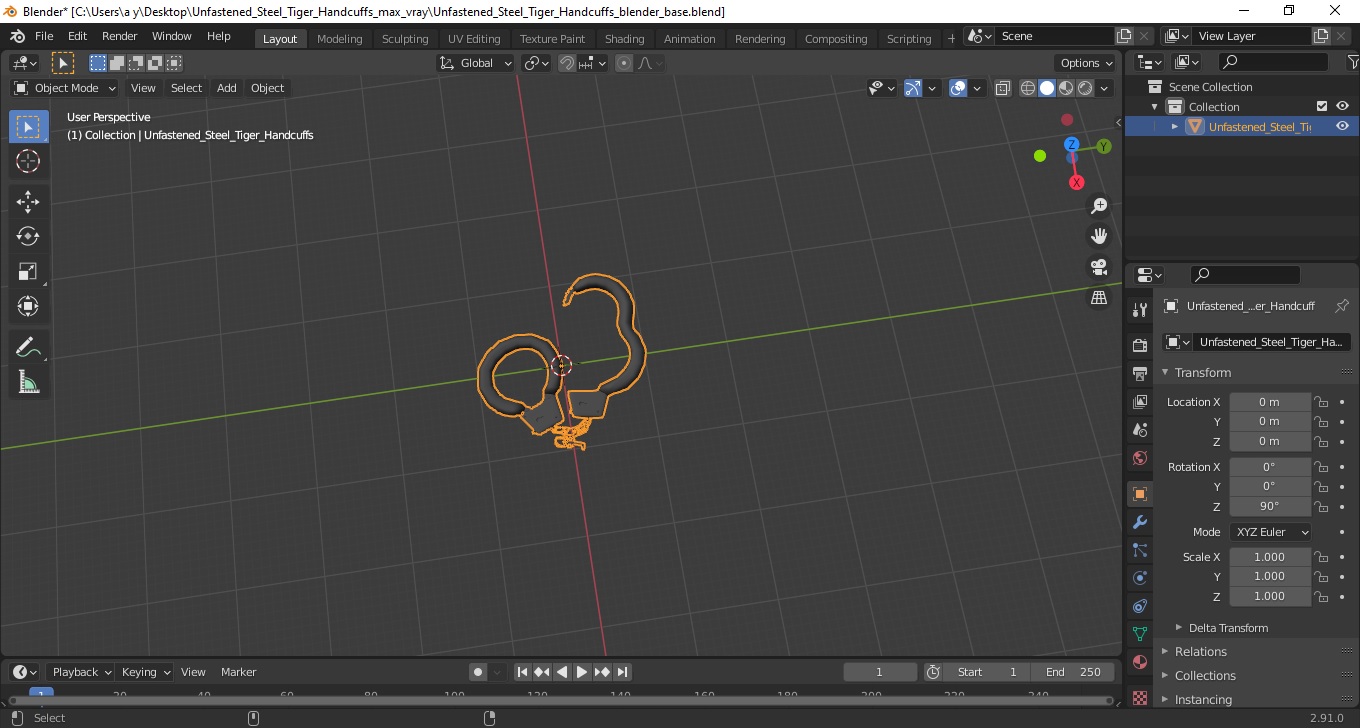Toggle camera view icon in viewport
Screen dimensions: 1360x728
click(x=1099, y=267)
